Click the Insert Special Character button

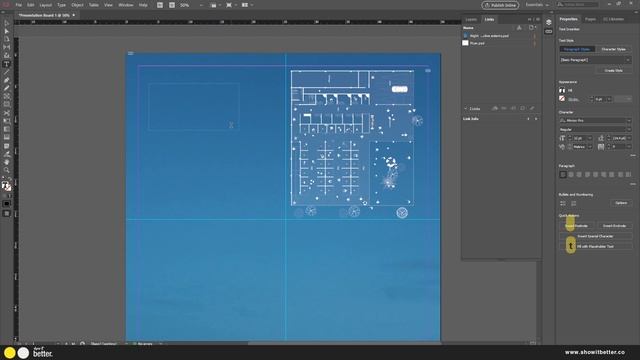coord(595,236)
